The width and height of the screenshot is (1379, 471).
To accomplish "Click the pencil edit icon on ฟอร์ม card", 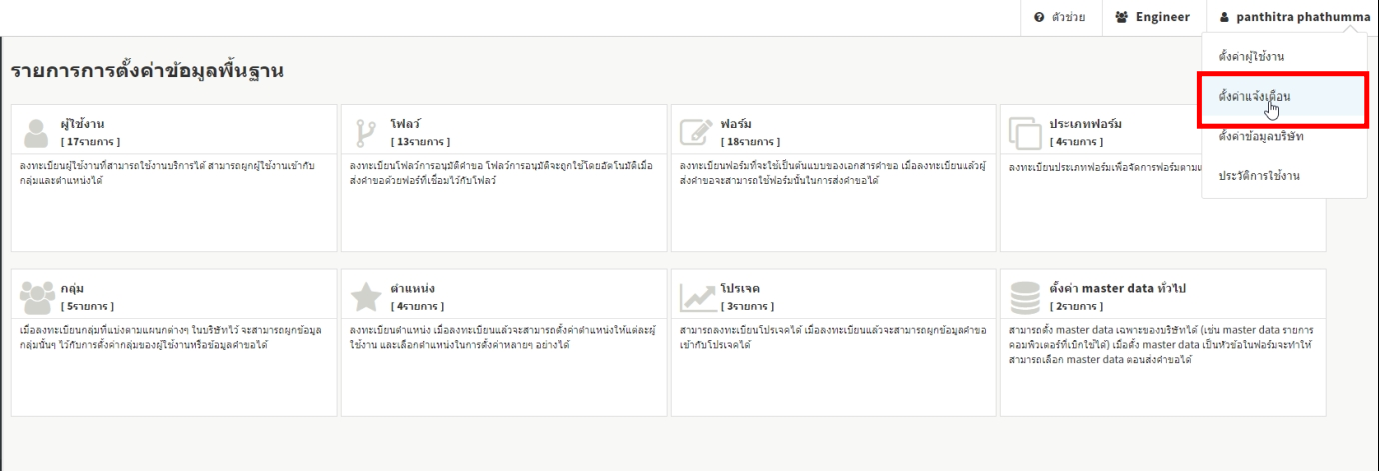I will point(695,133).
